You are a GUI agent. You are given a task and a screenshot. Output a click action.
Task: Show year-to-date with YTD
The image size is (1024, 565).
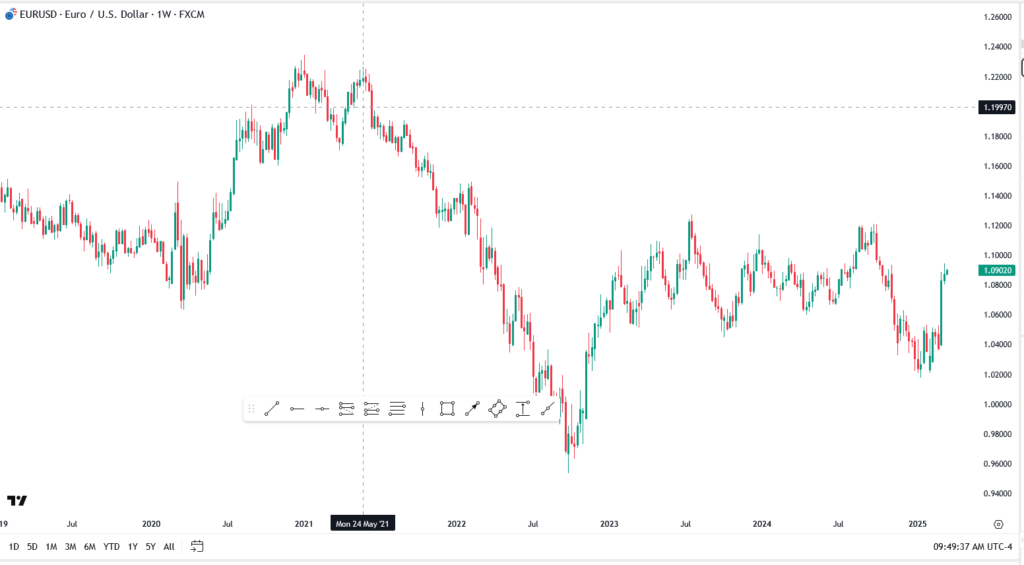[x=111, y=546]
